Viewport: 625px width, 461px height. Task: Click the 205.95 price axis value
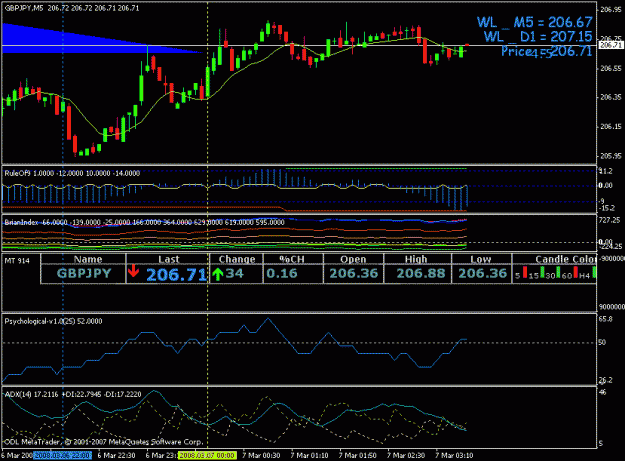tap(611, 156)
